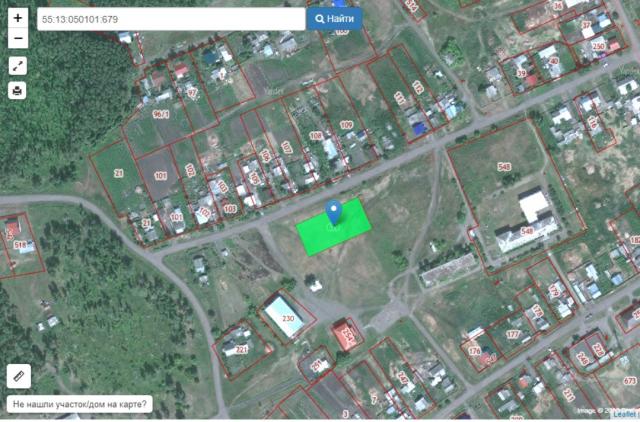Select parcel labeled 254

click(347, 334)
